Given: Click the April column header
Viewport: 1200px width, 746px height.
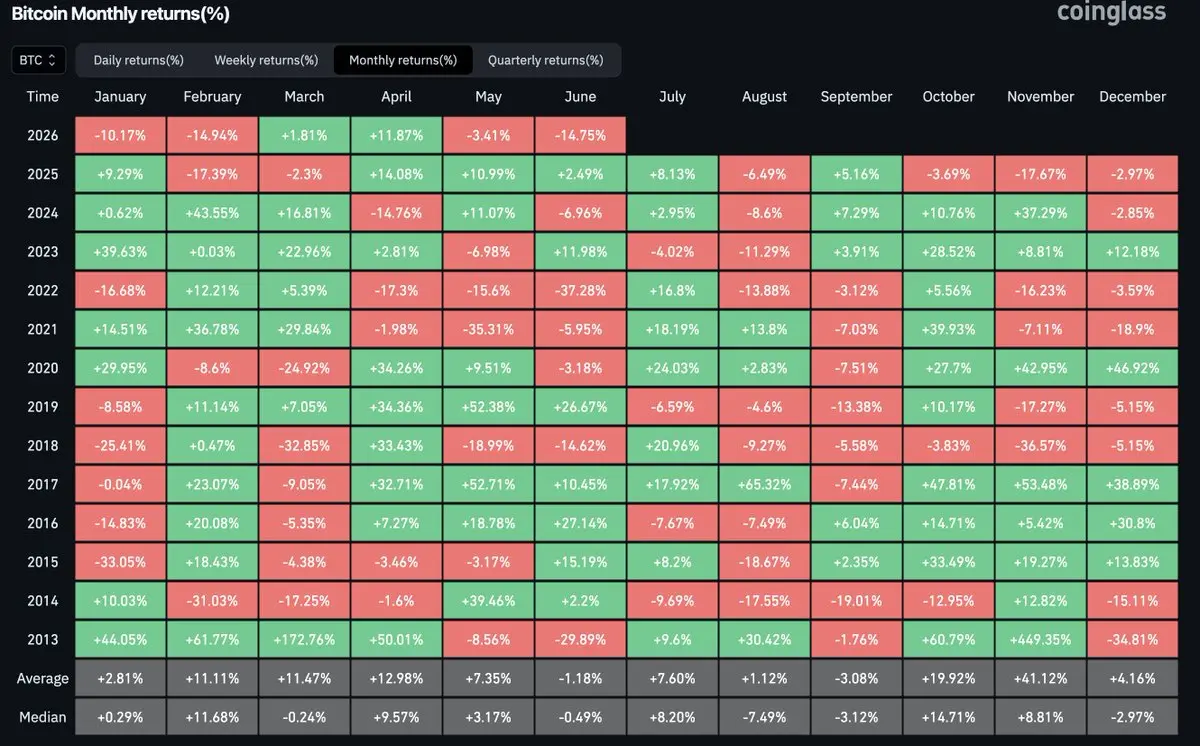Looking at the screenshot, I should [396, 97].
